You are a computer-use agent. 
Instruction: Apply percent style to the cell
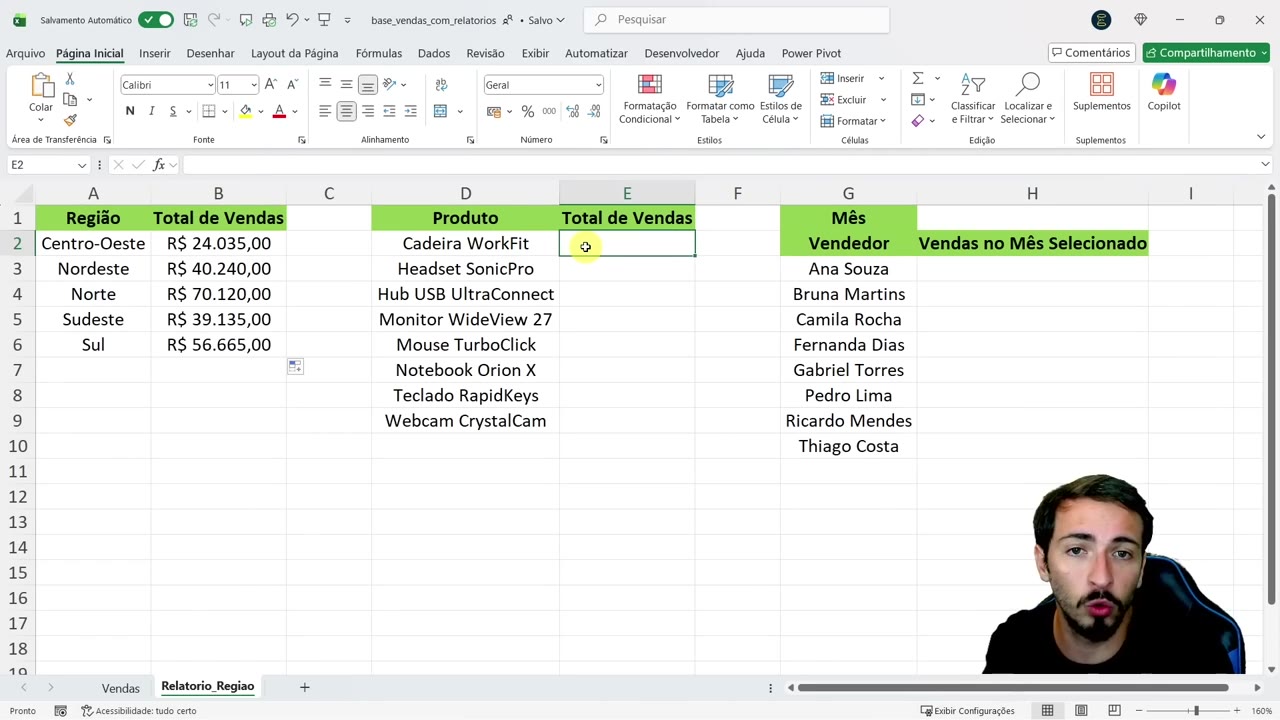coord(528,111)
